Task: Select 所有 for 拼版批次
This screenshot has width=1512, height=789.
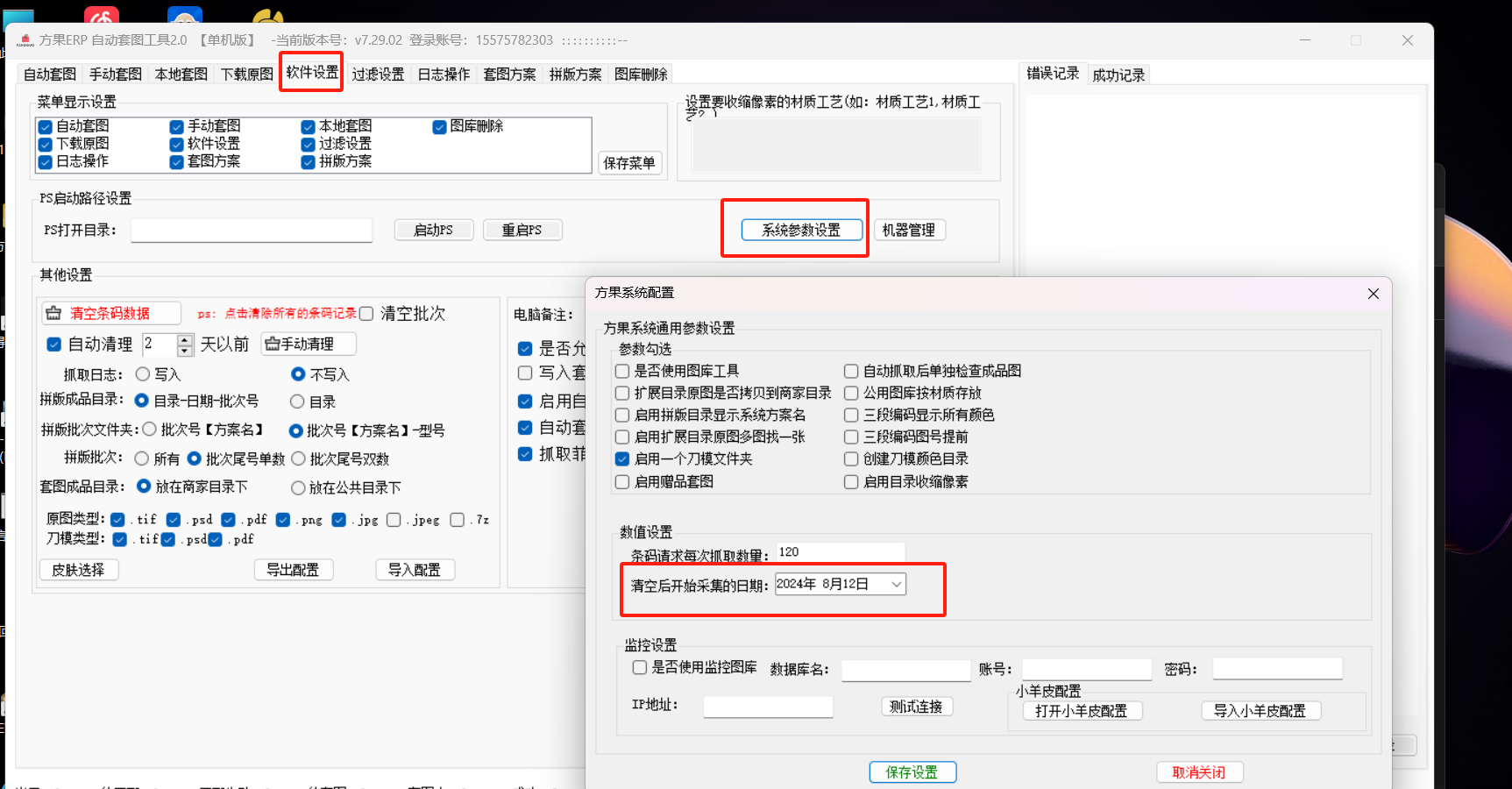Action: click(x=142, y=458)
